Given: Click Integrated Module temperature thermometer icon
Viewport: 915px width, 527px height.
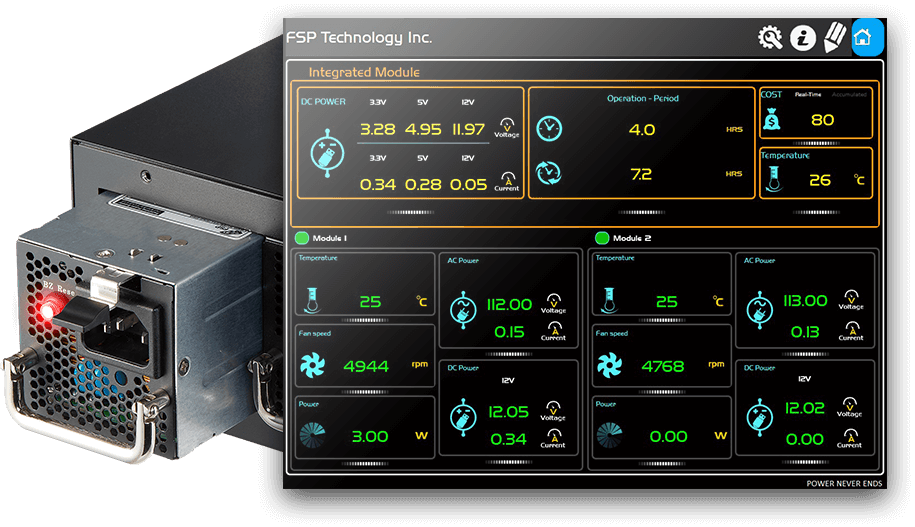Looking at the screenshot, I should click(x=774, y=179).
